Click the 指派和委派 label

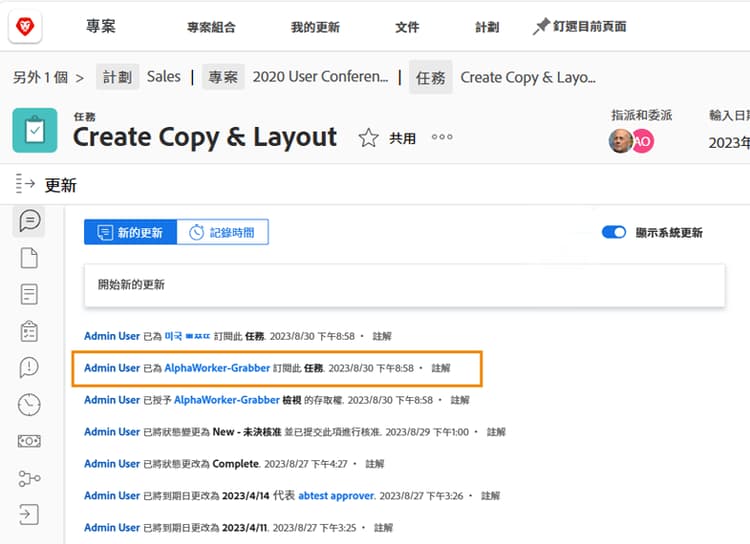pos(641,115)
